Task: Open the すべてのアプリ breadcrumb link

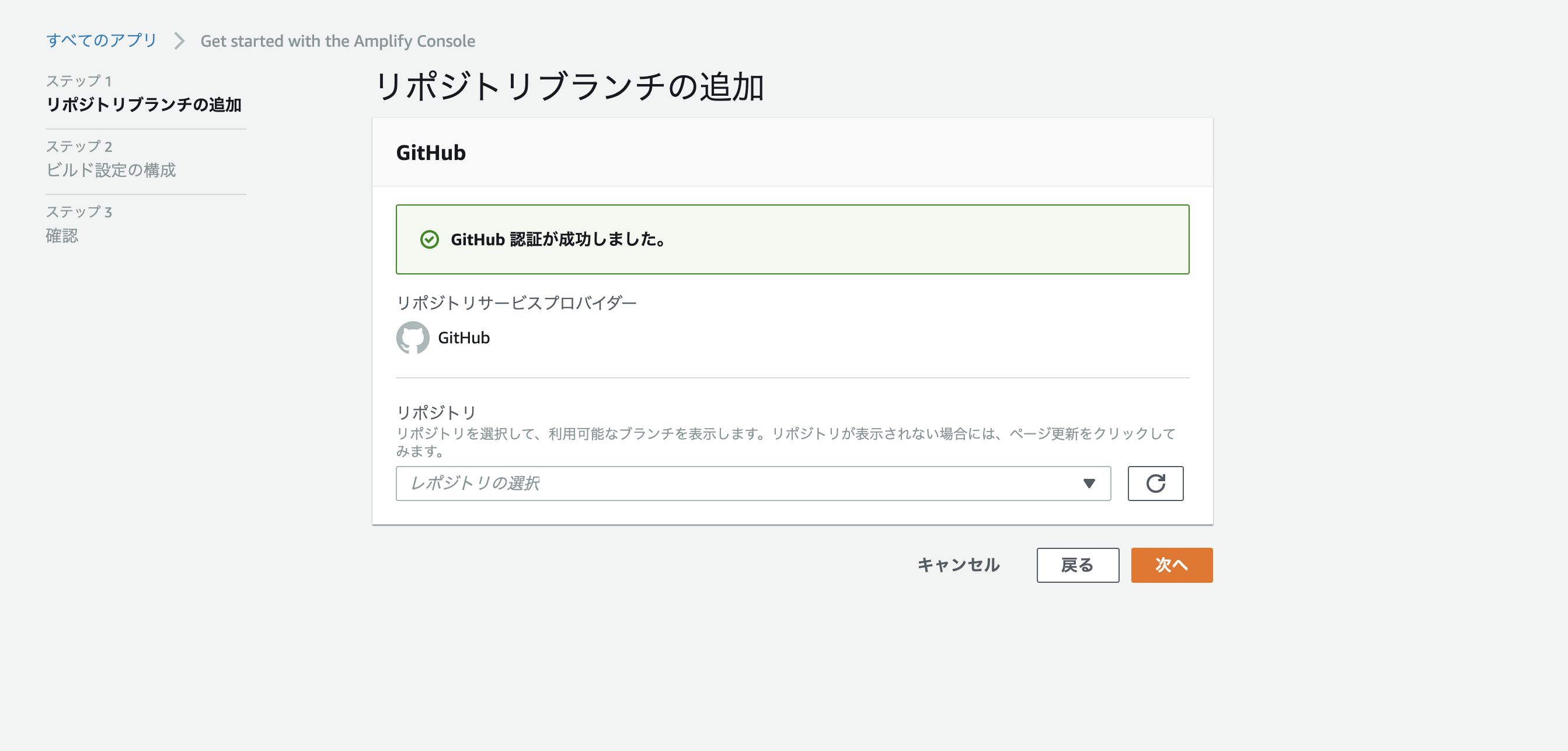Action: [102, 40]
